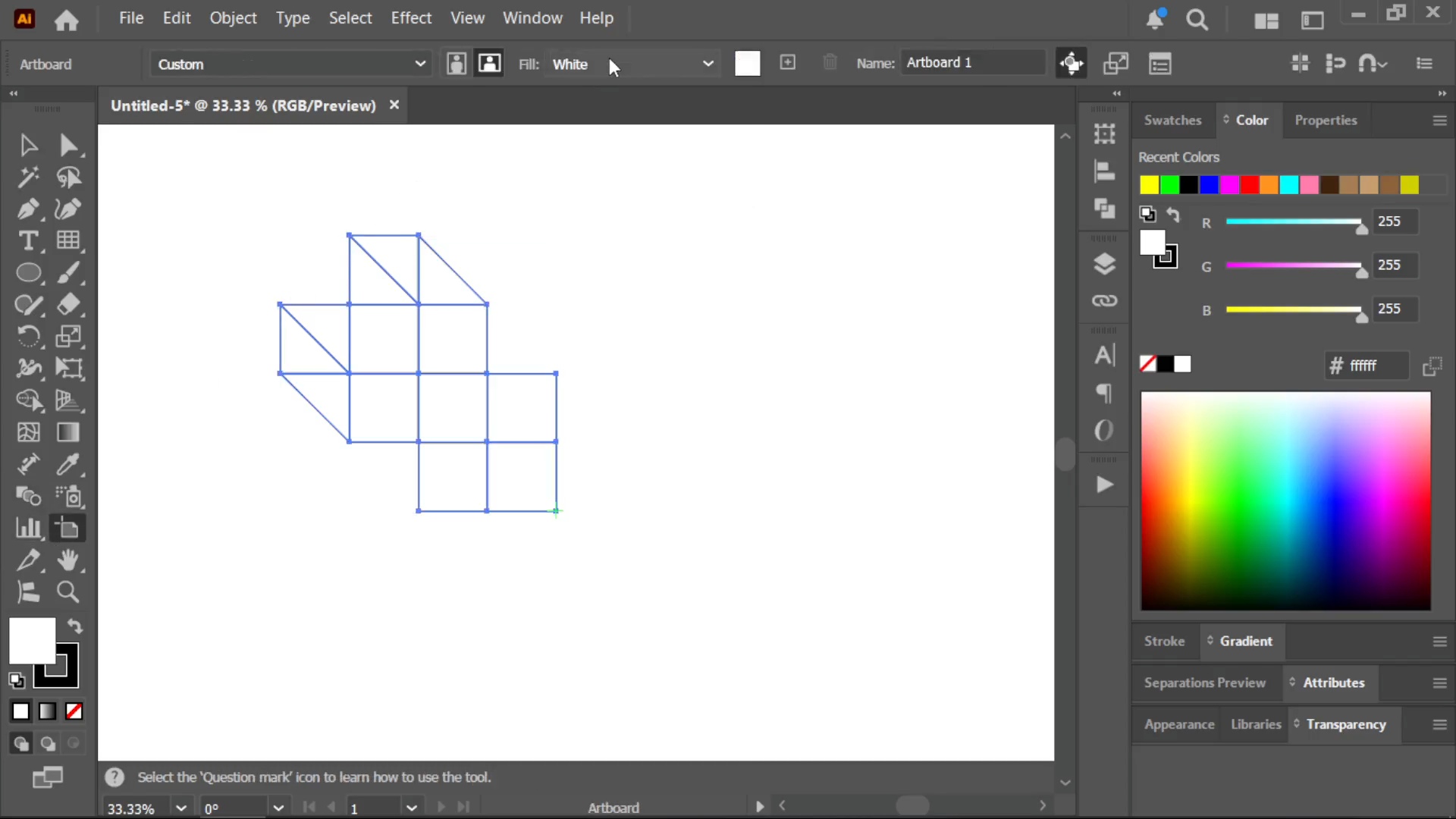1456x819 pixels.
Task: Switch to the Libraries tab
Action: (1256, 725)
